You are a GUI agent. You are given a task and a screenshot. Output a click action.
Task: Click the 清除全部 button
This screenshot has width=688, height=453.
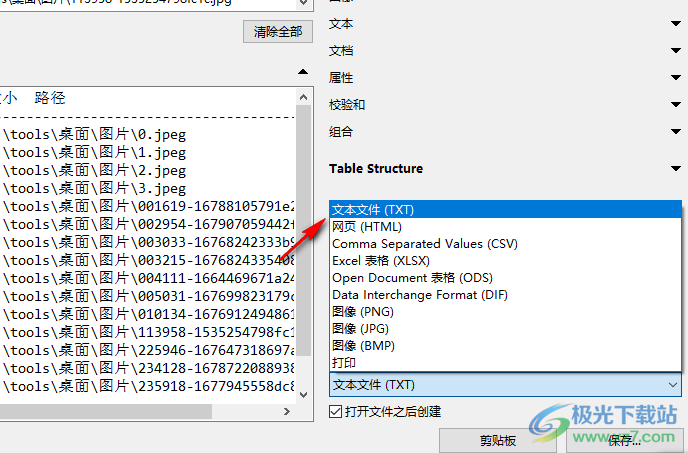coord(278,32)
